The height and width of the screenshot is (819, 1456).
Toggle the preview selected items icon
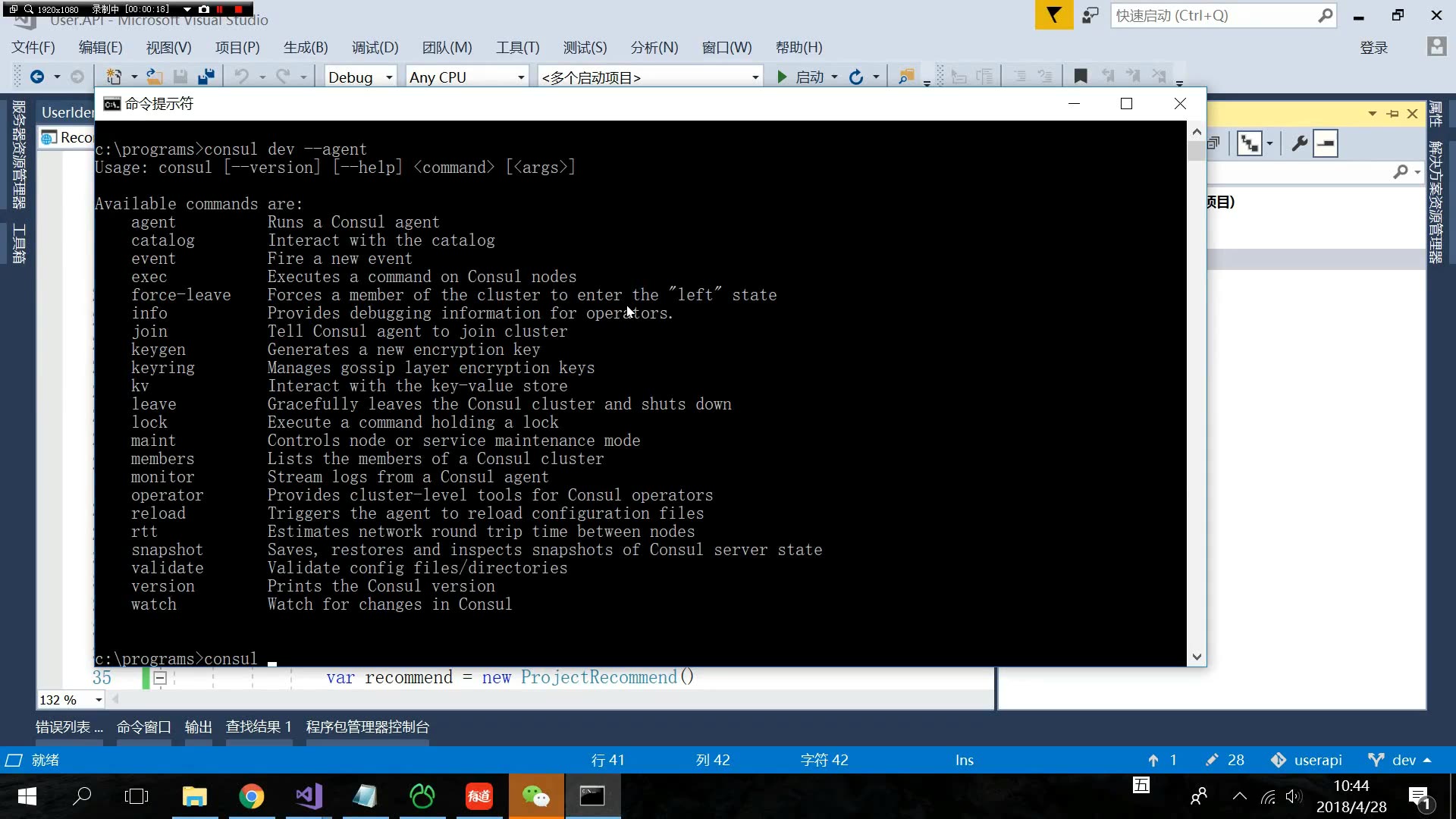coord(1326,143)
